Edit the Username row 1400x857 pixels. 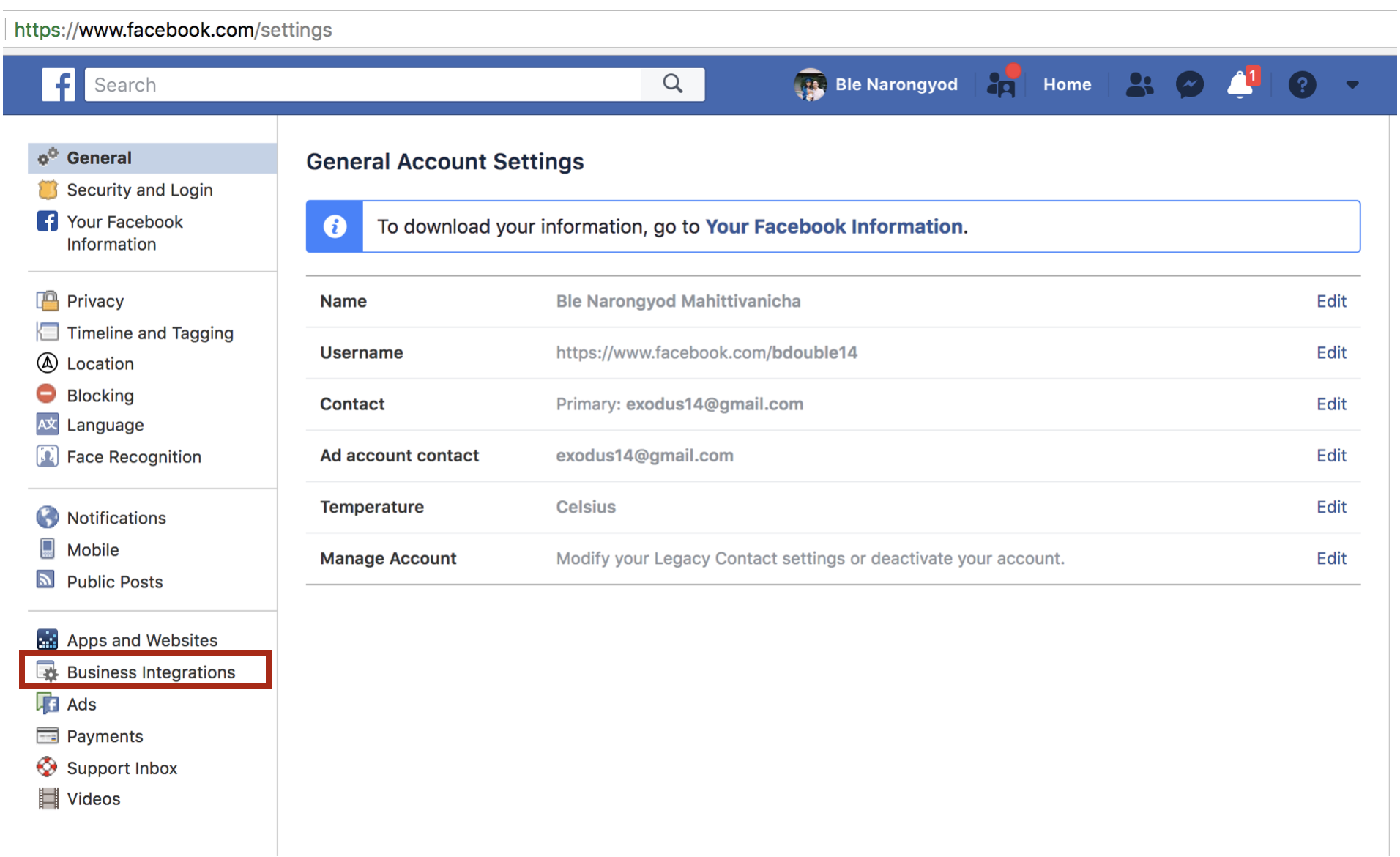click(1331, 352)
